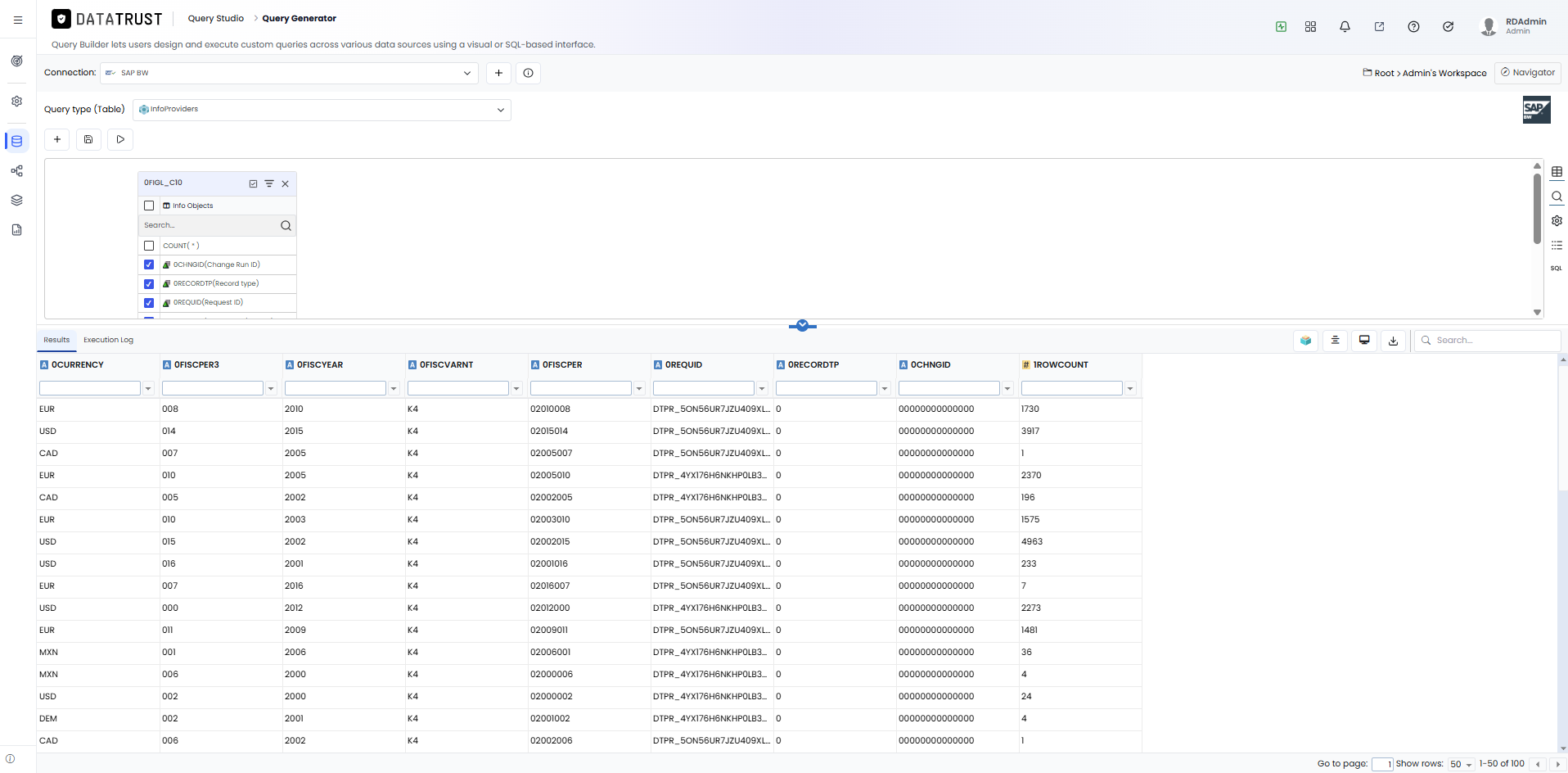The height and width of the screenshot is (773, 1568).
Task: Click search icon in 0FIGL_C10 panel
Action: 286,225
